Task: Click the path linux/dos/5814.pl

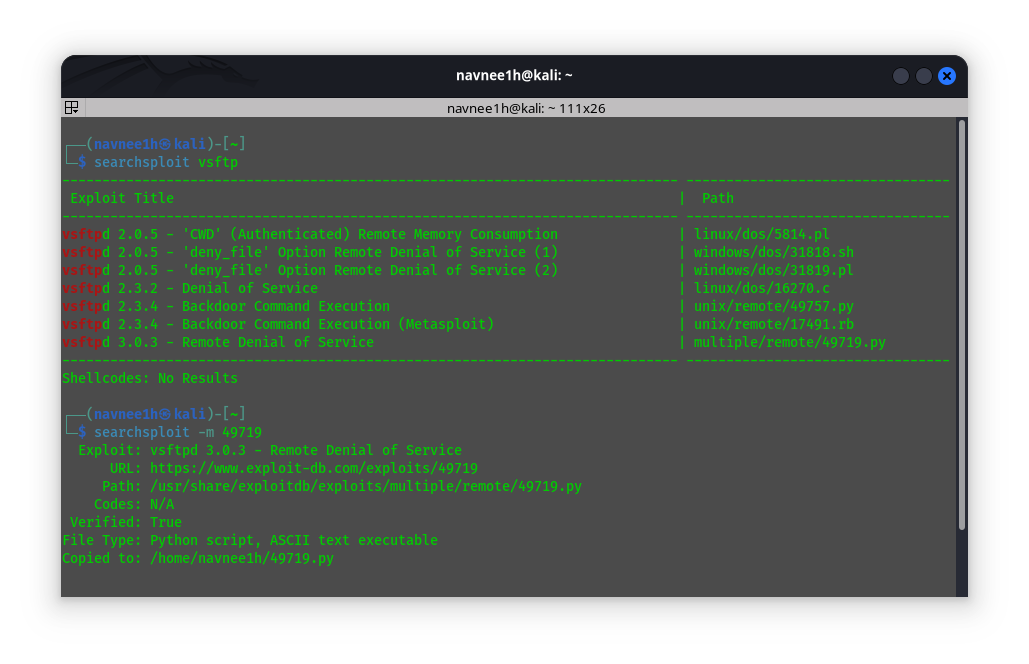Action: pyautogui.click(x=761, y=234)
